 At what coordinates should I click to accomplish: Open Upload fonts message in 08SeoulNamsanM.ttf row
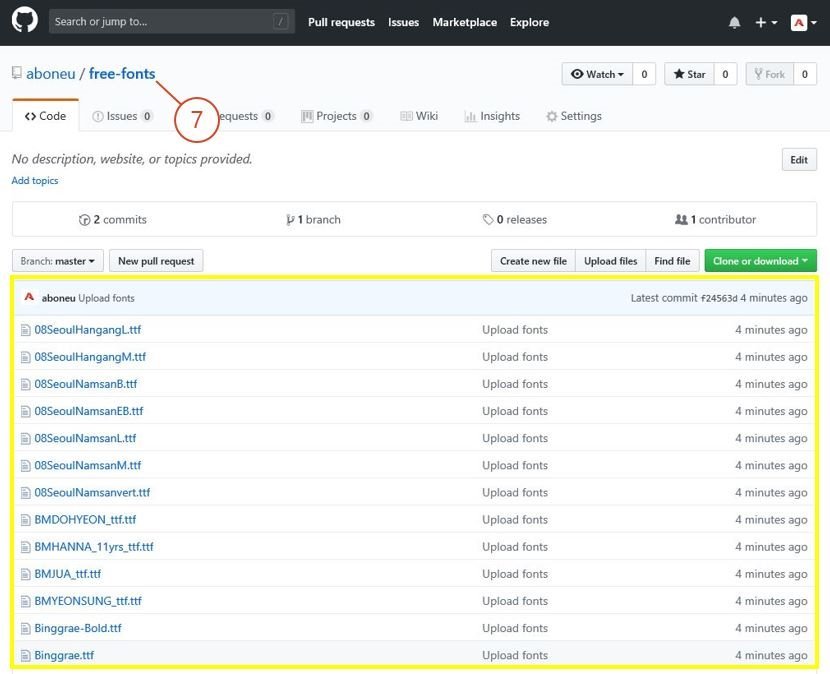click(x=515, y=466)
